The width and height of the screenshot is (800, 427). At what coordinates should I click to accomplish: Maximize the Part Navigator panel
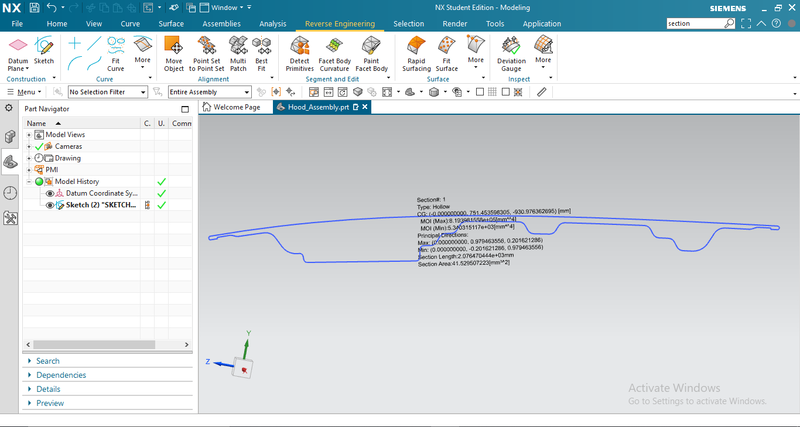point(185,109)
